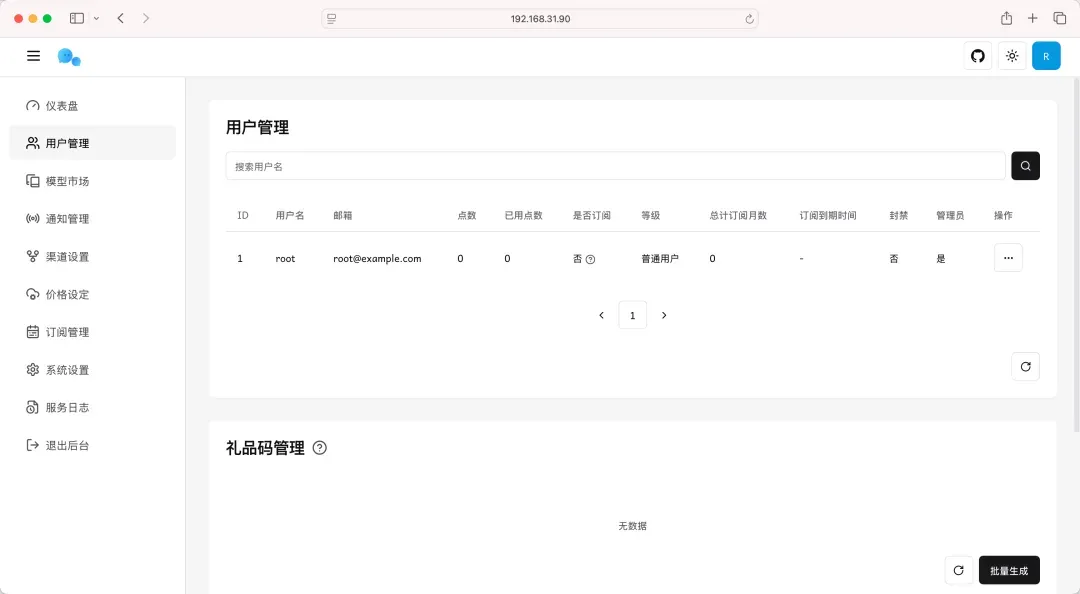Viewport: 1080px width, 594px height.
Task: Click the 无数据 empty-state text
Action: pyautogui.click(x=632, y=526)
